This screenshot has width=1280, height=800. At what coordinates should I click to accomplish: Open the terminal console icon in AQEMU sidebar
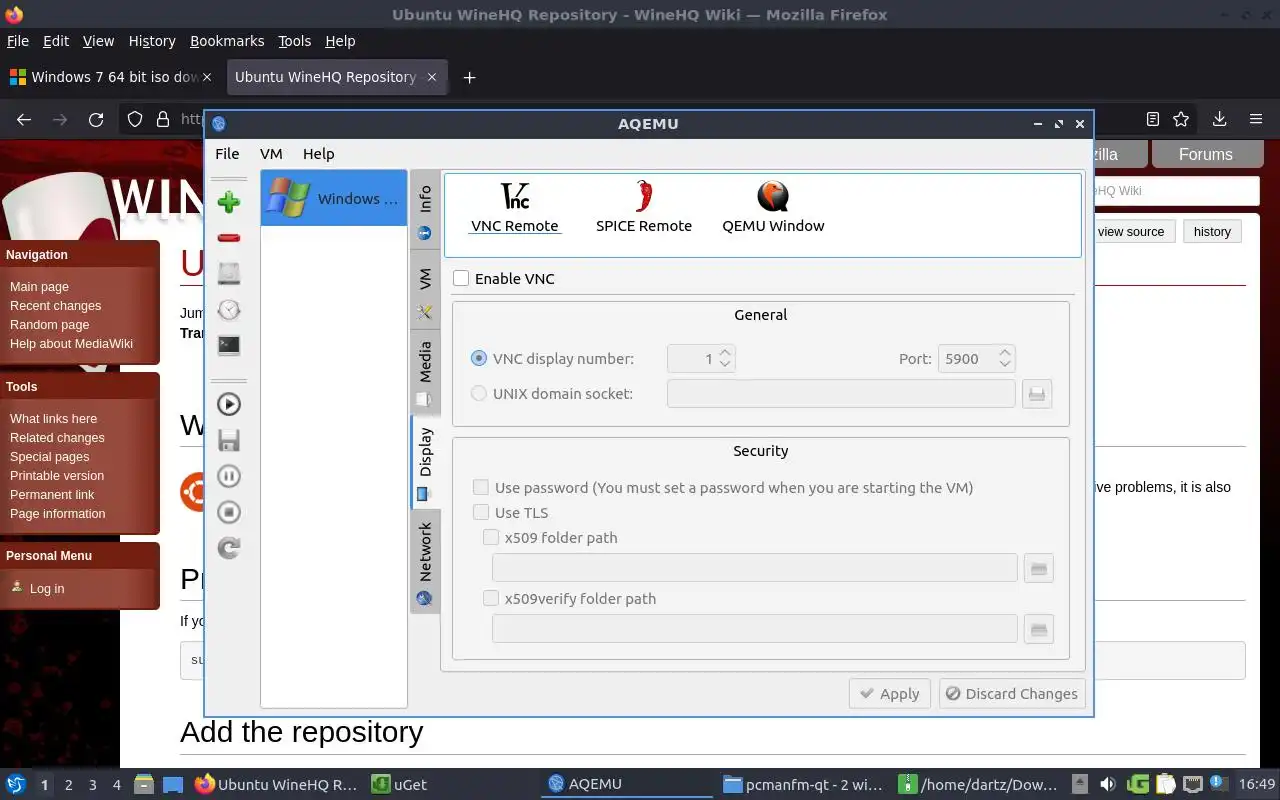pyautogui.click(x=229, y=345)
